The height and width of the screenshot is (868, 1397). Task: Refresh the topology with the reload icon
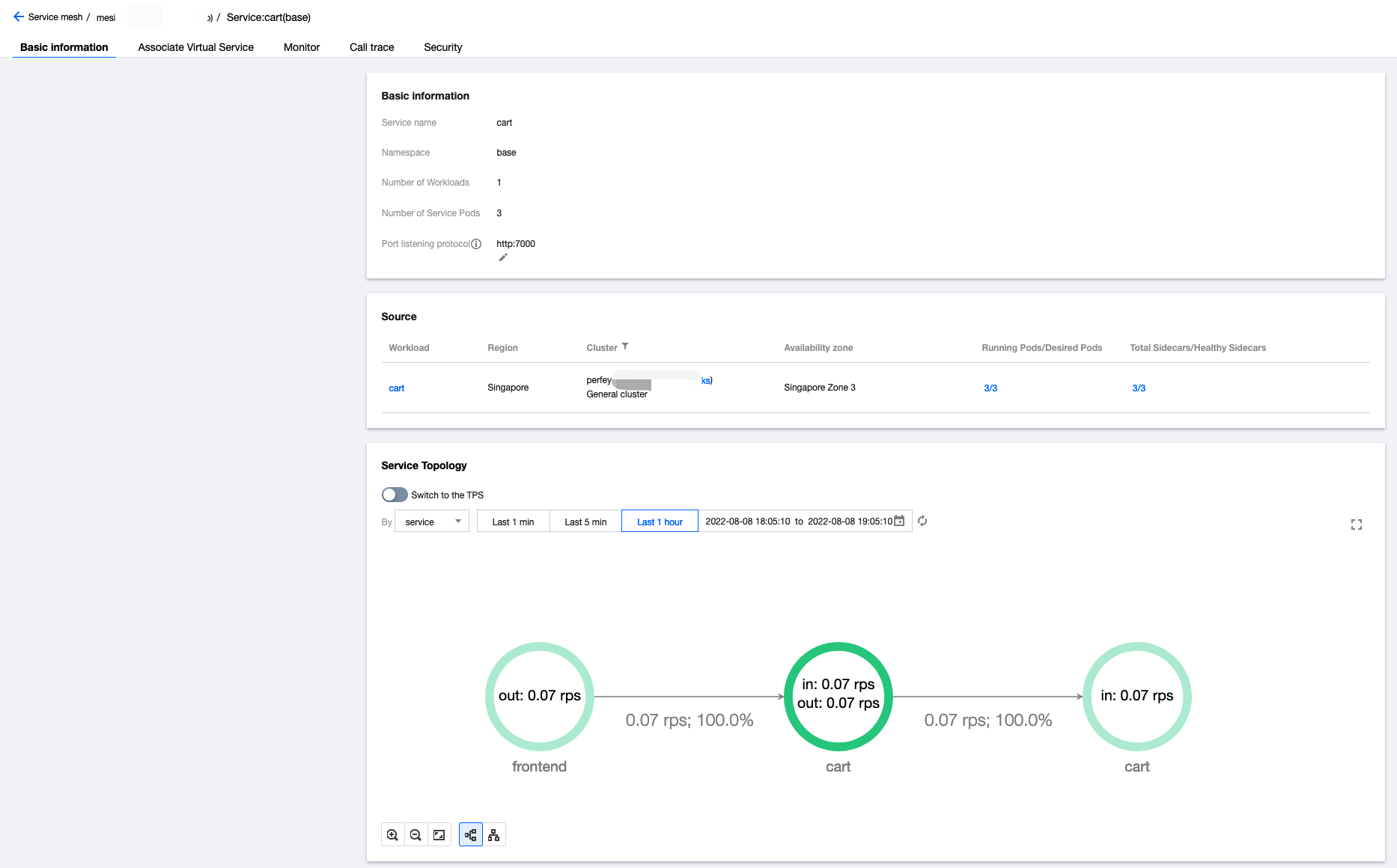(x=922, y=522)
